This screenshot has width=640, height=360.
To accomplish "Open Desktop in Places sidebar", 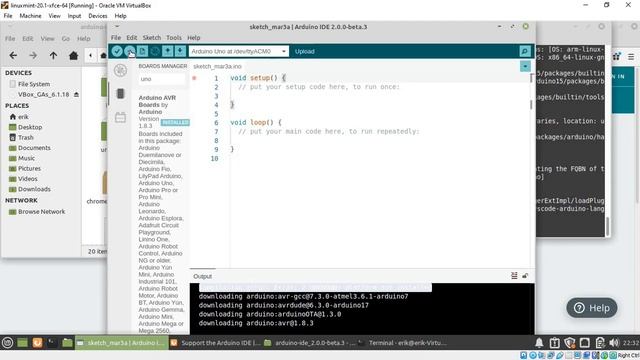I will [x=30, y=127].
